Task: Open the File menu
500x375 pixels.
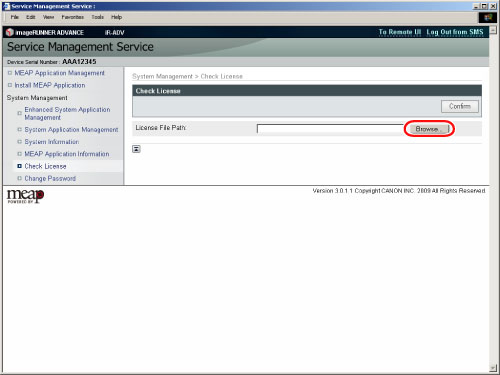Action: (15, 17)
